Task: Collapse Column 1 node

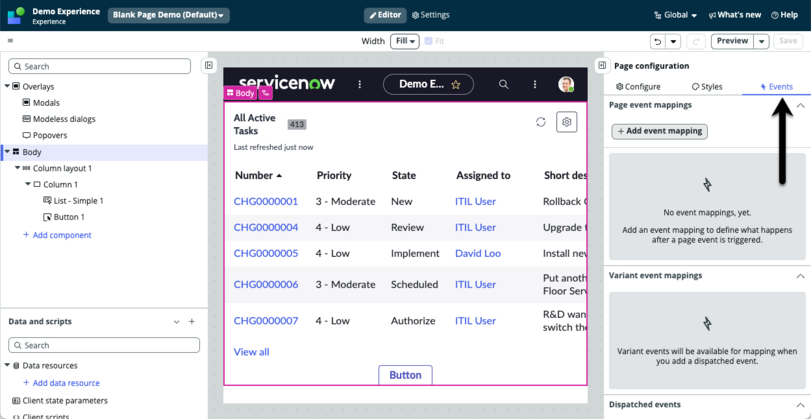Action: (28, 184)
